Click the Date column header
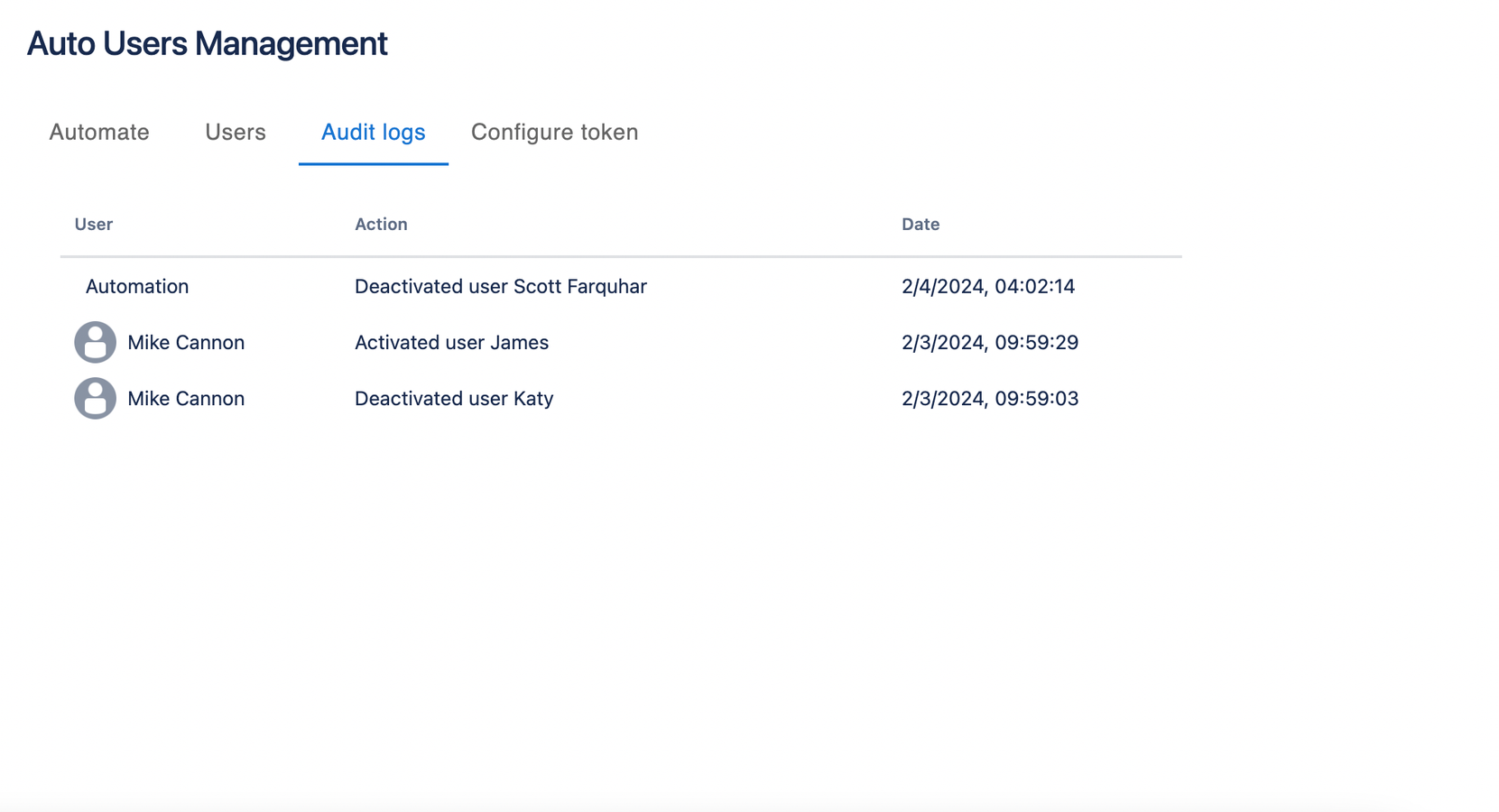1499x812 pixels. pos(921,224)
